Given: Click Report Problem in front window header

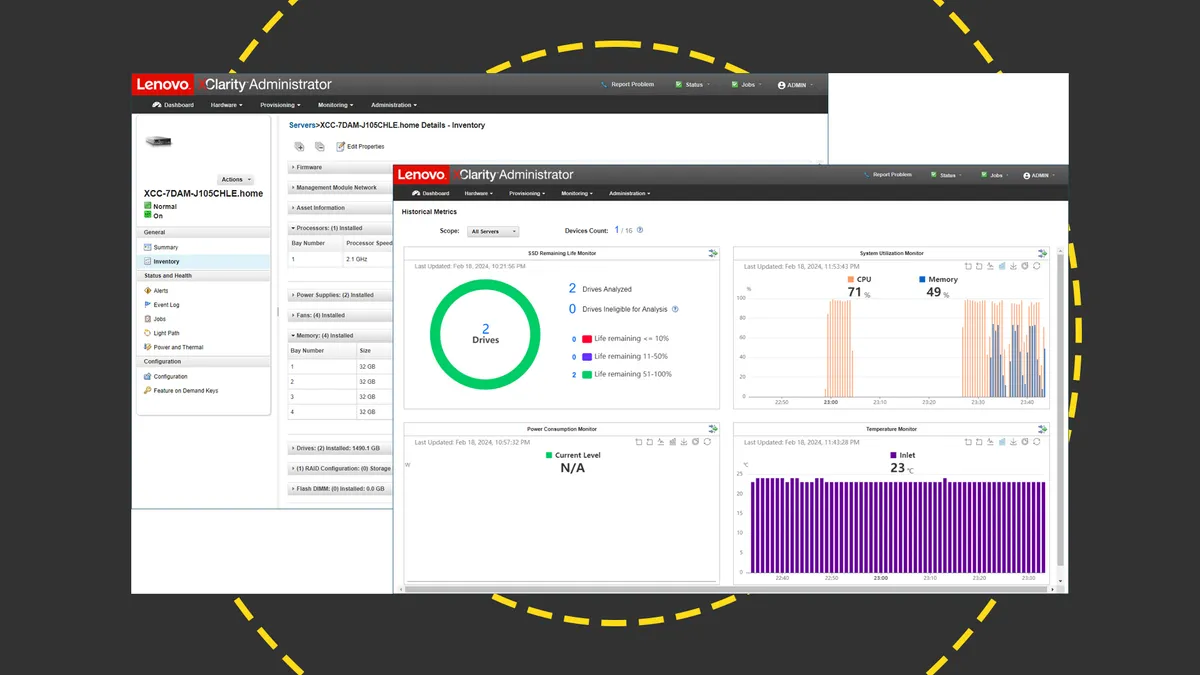Looking at the screenshot, I should pyautogui.click(x=888, y=175).
